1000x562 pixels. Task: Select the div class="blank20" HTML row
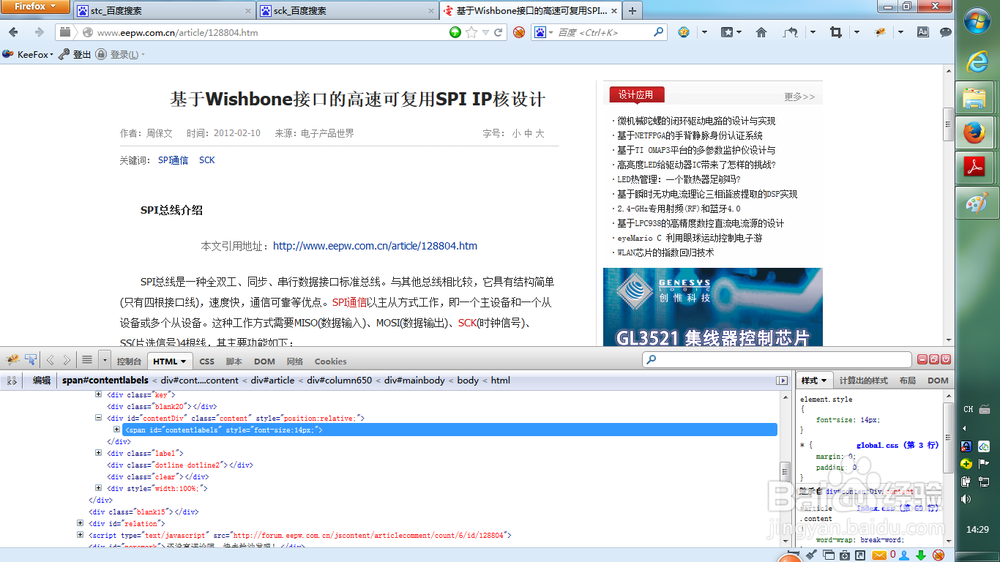point(162,406)
